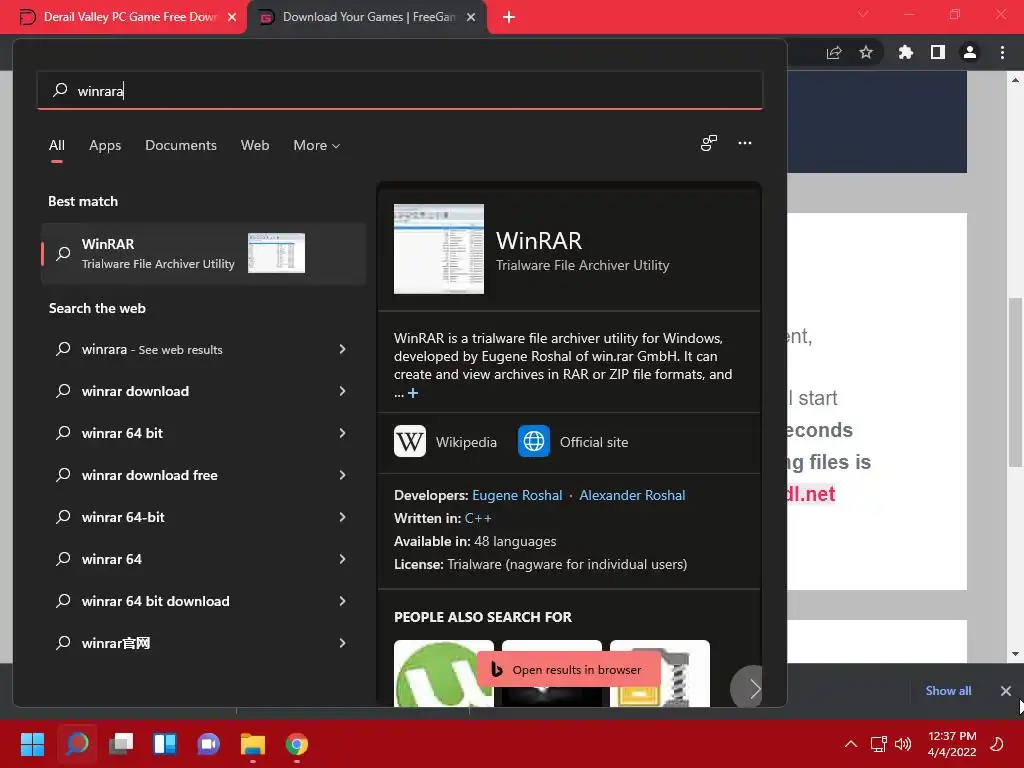Image resolution: width=1024 pixels, height=768 pixels.
Task: Open the Wikipedia link for WinRAR
Action: click(445, 441)
